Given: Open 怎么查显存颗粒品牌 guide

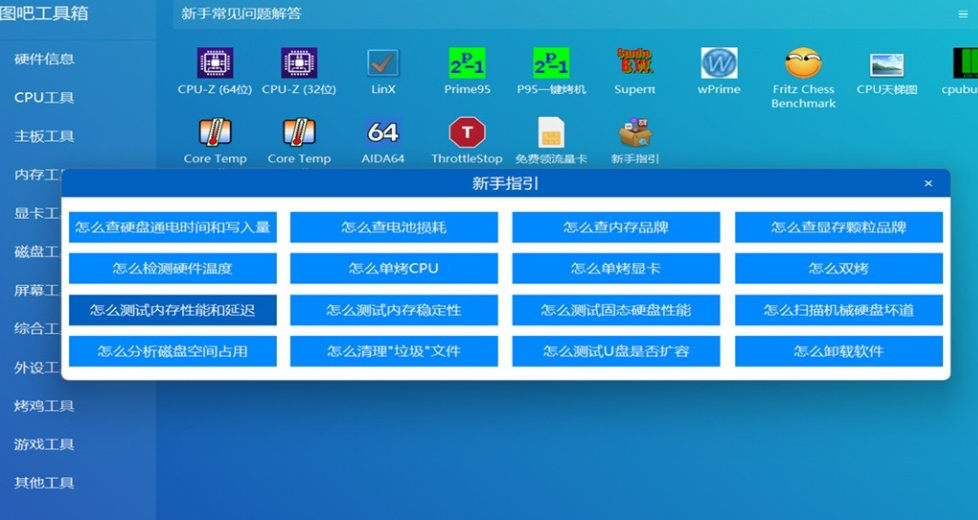Looking at the screenshot, I should [x=839, y=227].
